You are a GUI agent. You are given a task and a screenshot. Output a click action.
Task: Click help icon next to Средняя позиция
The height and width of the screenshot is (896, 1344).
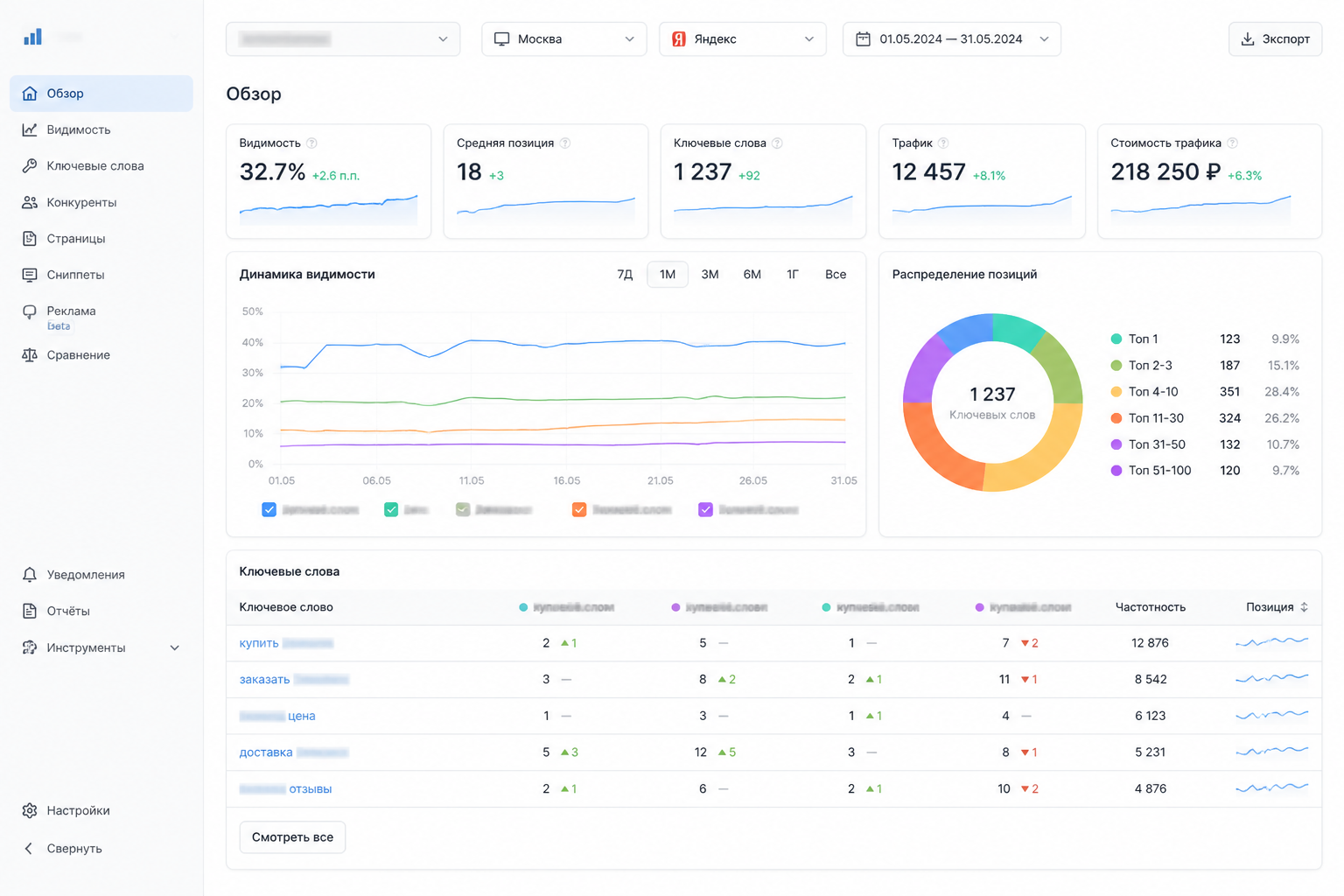point(565,143)
